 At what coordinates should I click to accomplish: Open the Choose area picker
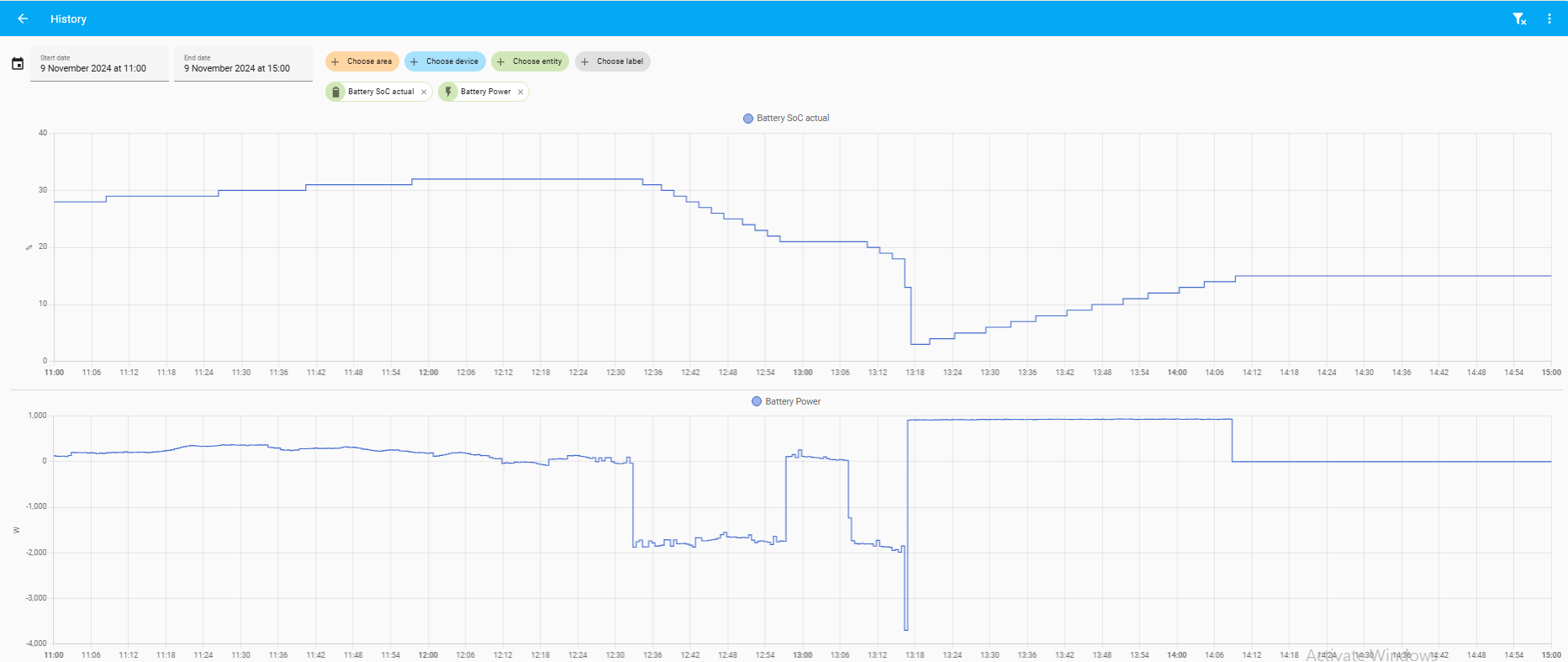pos(362,61)
